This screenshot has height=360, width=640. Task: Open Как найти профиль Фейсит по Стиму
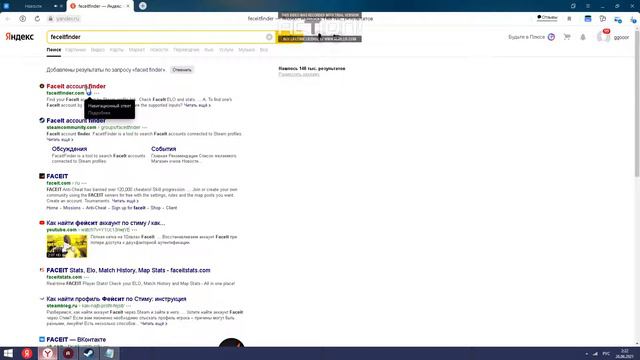(x=116, y=299)
